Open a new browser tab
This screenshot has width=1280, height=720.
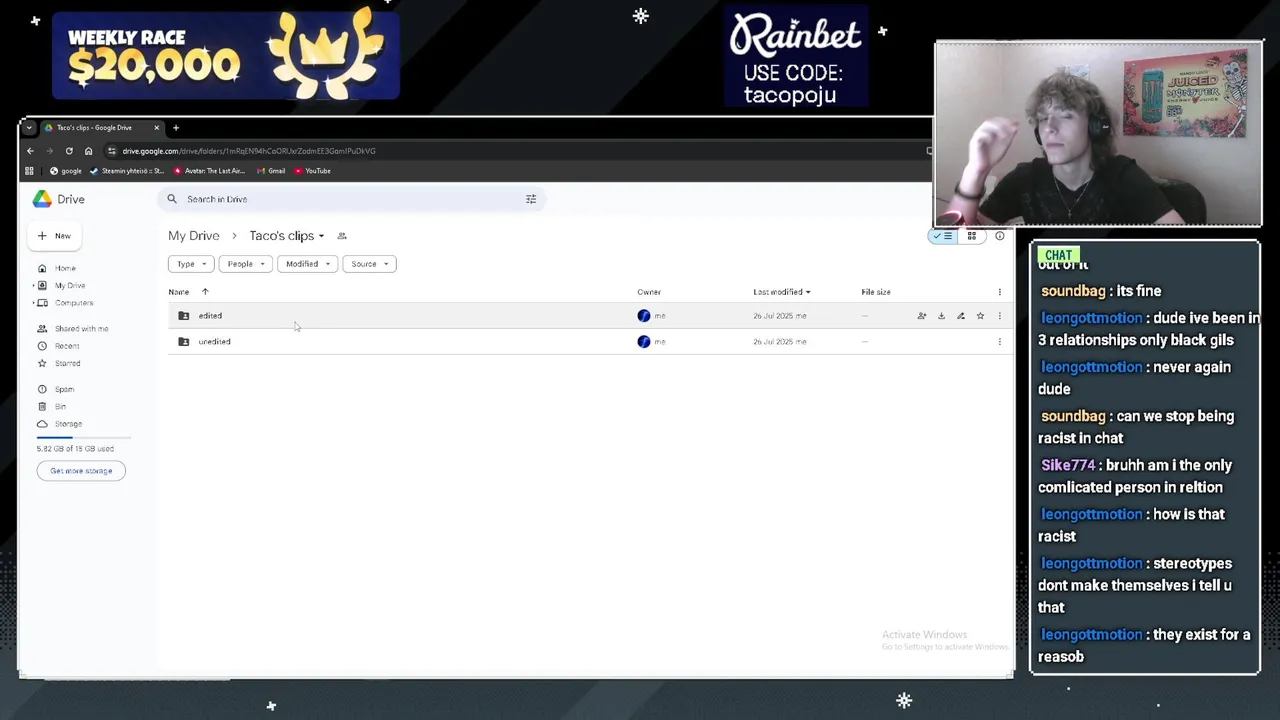[x=176, y=128]
